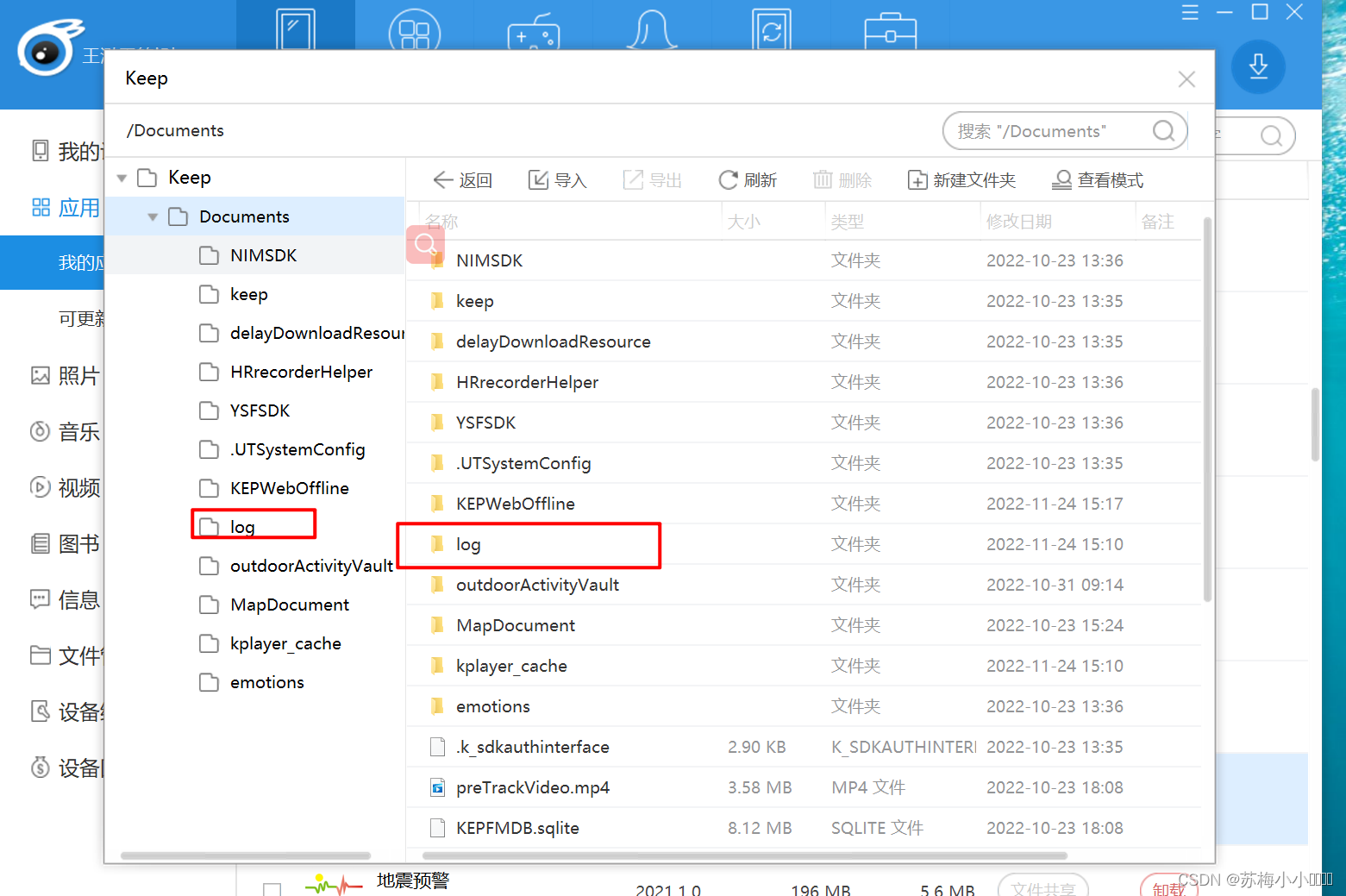Screen dimensions: 1346x896
Task: Click the YSFSDK folder icon in the file list
Action: (437, 423)
